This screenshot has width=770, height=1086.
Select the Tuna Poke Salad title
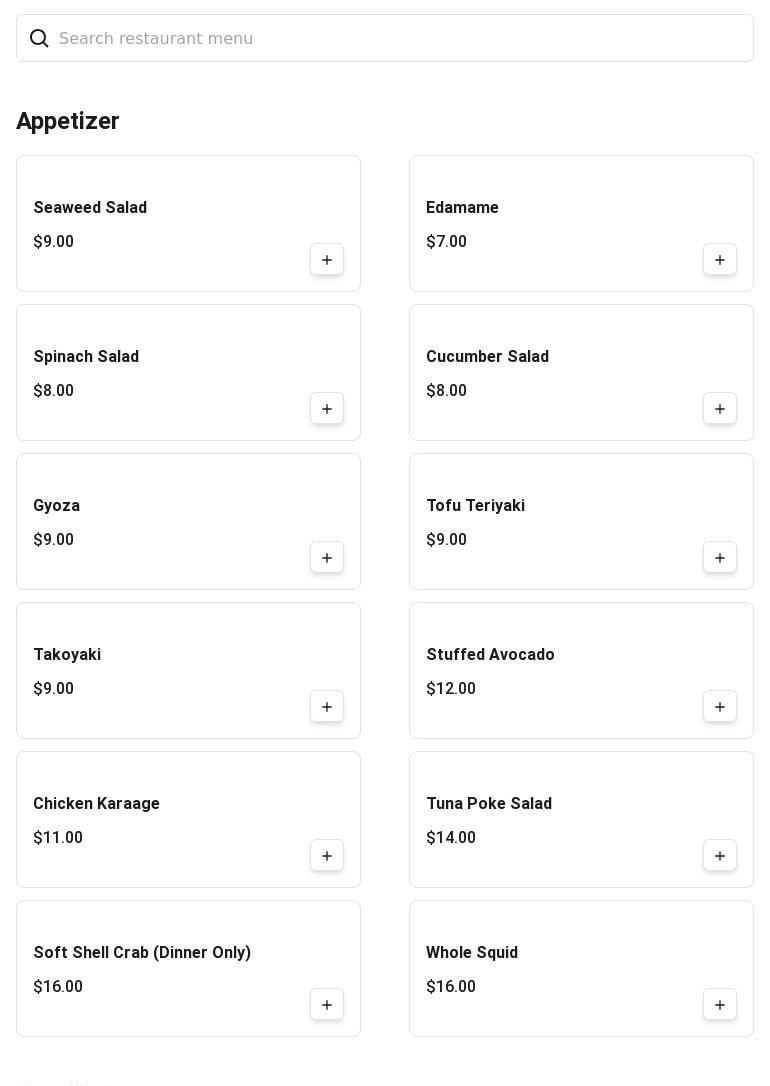[x=488, y=804]
